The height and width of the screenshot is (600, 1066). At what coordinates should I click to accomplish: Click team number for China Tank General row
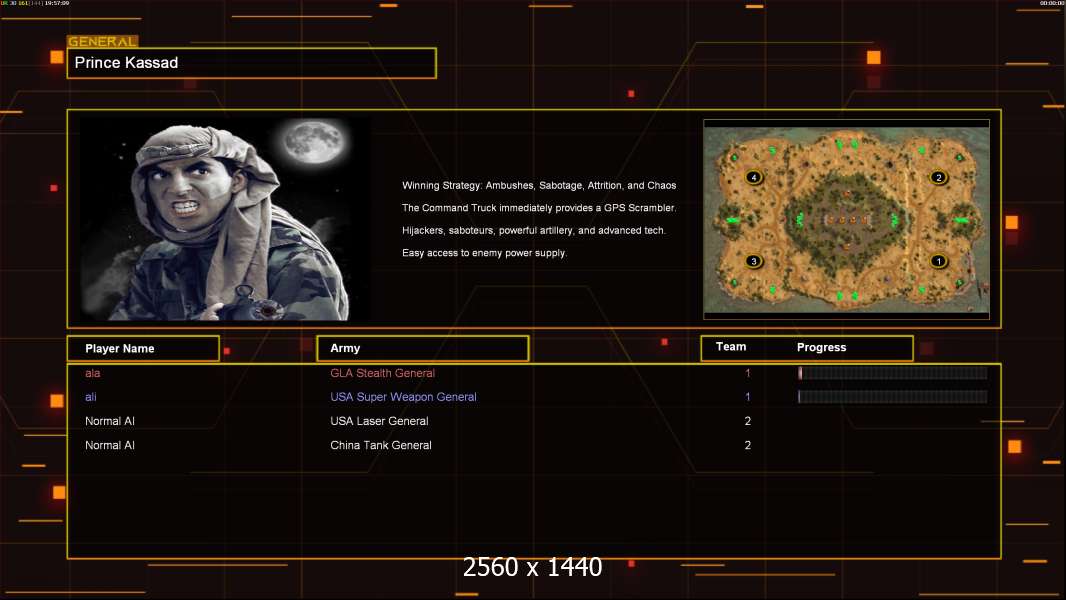tap(748, 445)
